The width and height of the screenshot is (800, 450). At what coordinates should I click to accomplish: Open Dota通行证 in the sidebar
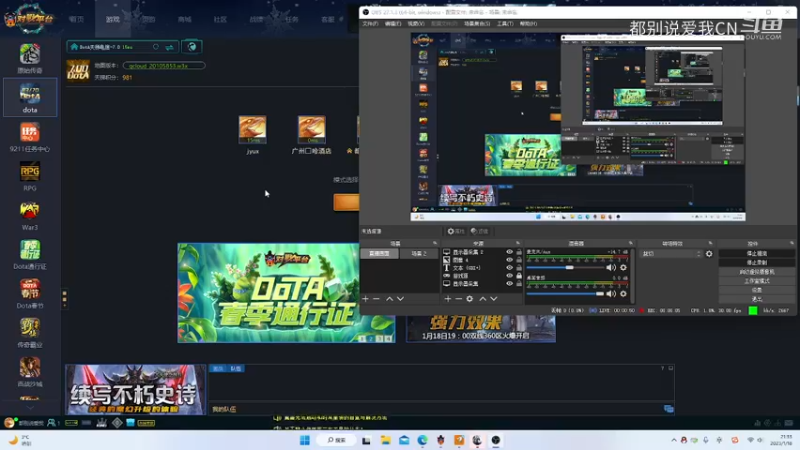[x=30, y=255]
